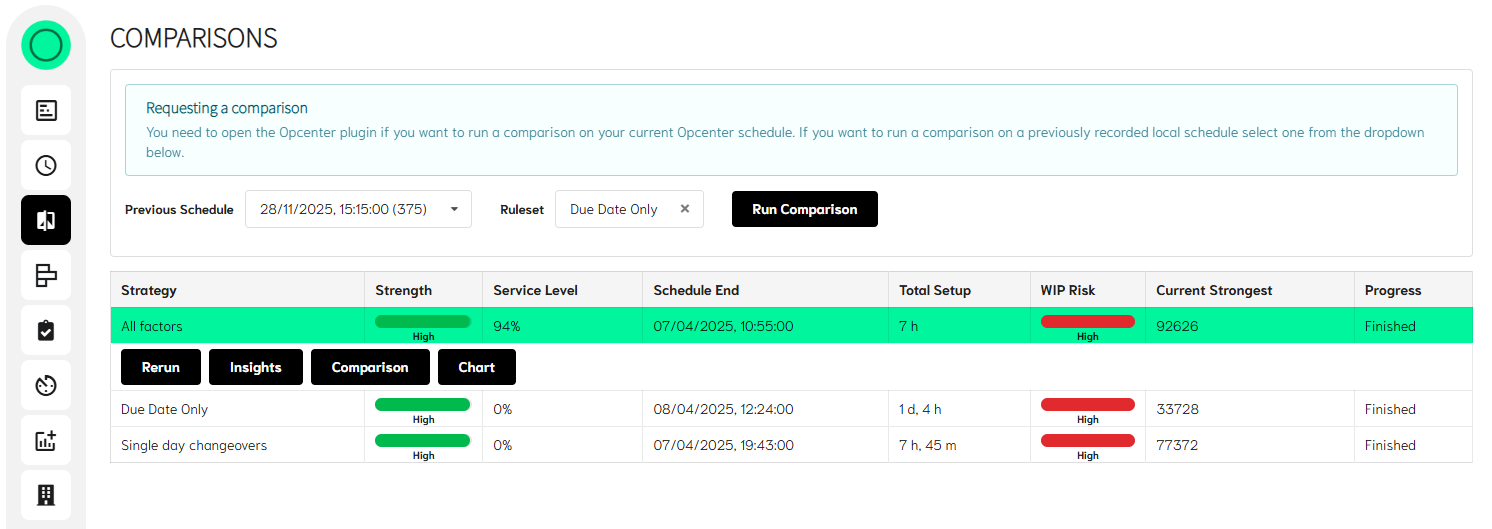
Task: Click the COMPARISONS page title
Action: [194, 38]
